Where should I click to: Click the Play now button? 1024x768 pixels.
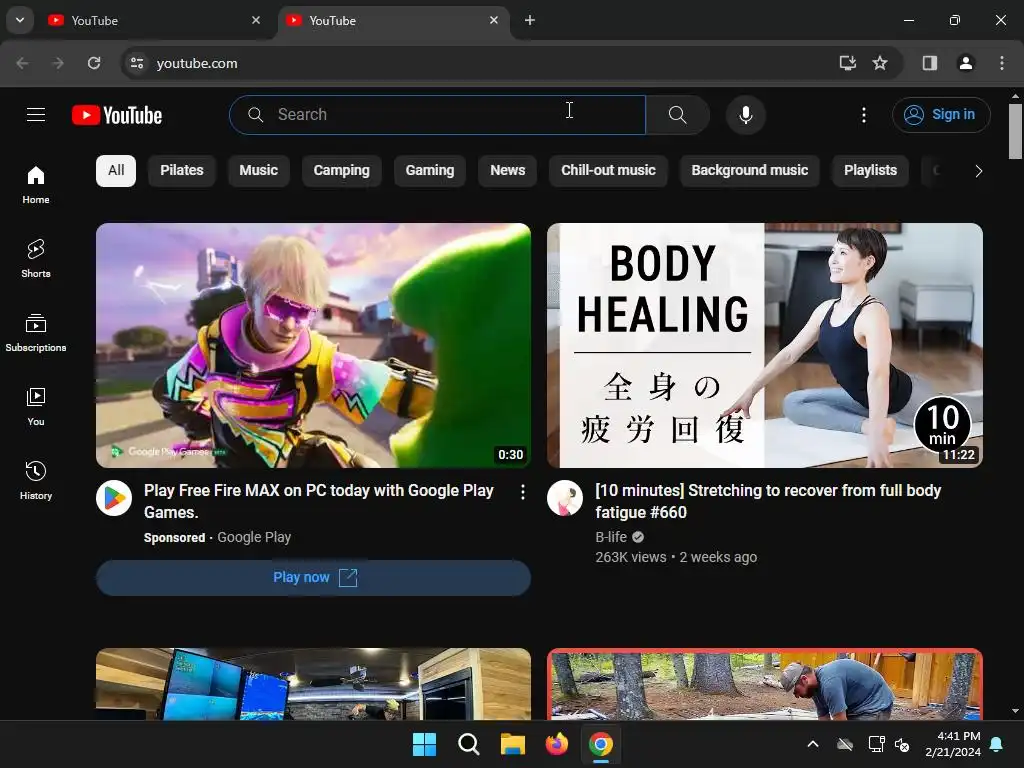tap(313, 577)
